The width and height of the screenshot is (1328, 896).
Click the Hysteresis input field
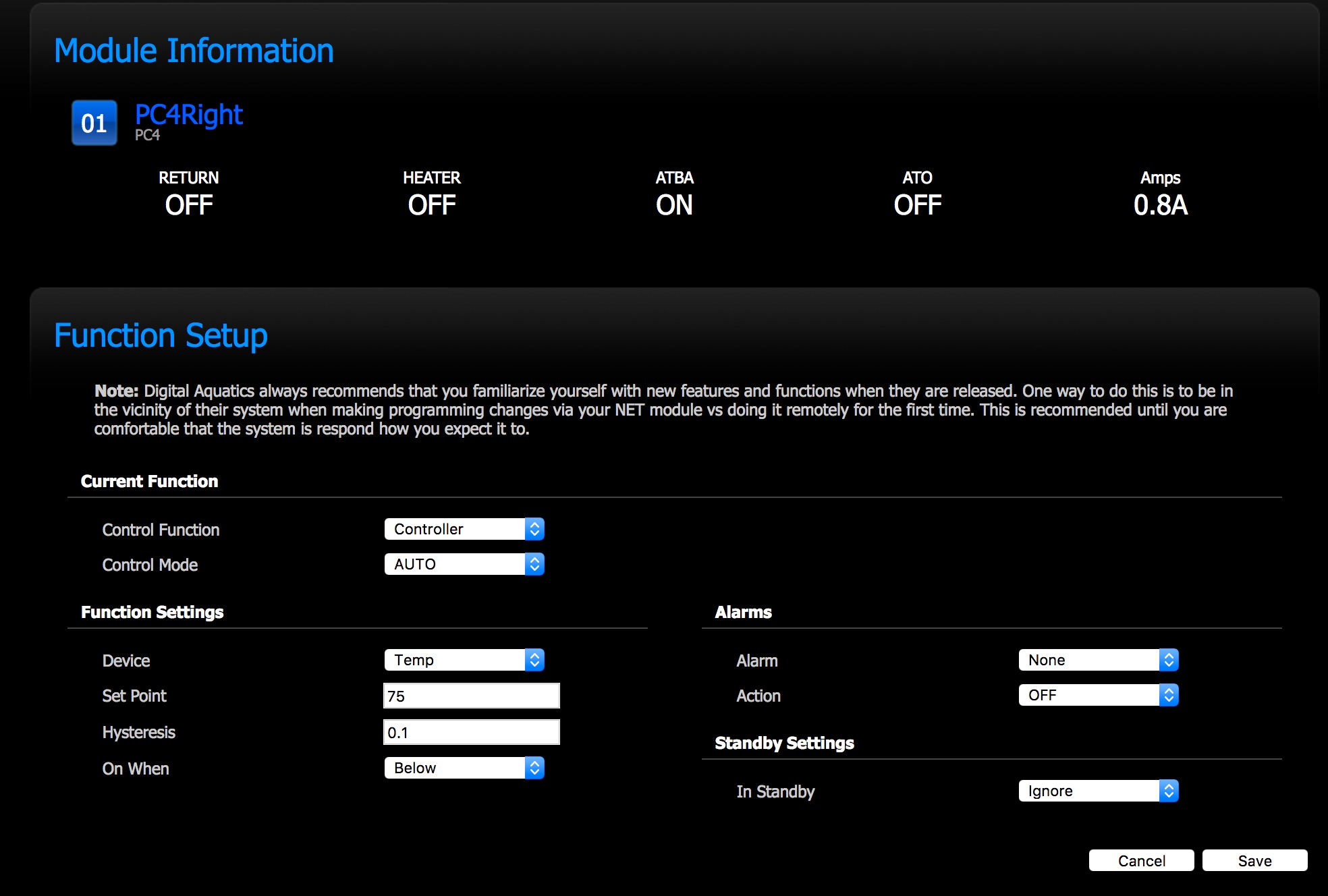pyautogui.click(x=471, y=732)
